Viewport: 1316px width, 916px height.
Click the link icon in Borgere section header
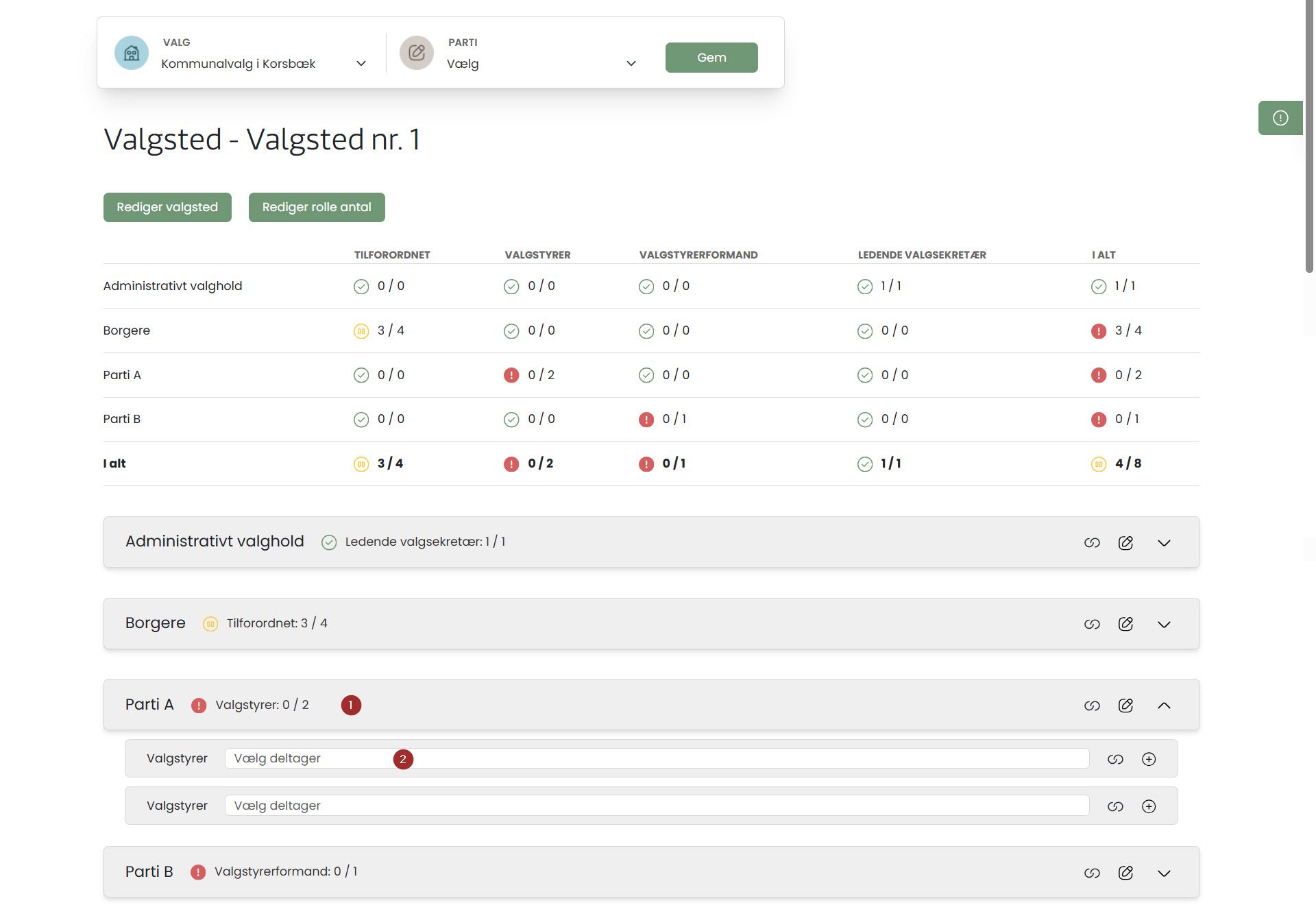click(1092, 624)
